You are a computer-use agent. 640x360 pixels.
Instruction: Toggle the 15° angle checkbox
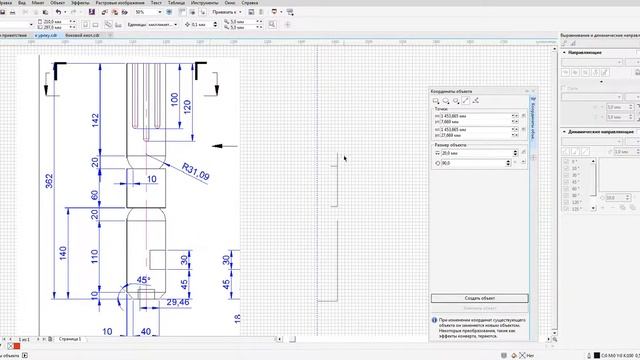567,168
